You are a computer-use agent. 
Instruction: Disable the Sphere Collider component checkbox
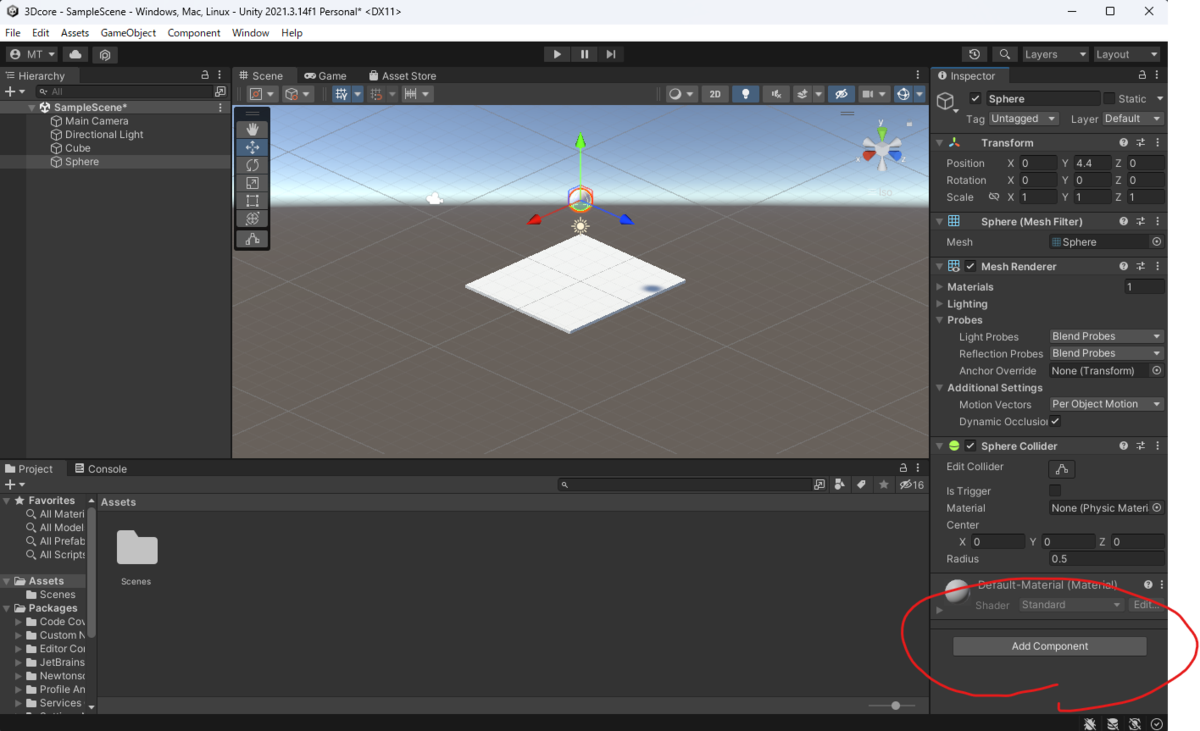click(970, 446)
